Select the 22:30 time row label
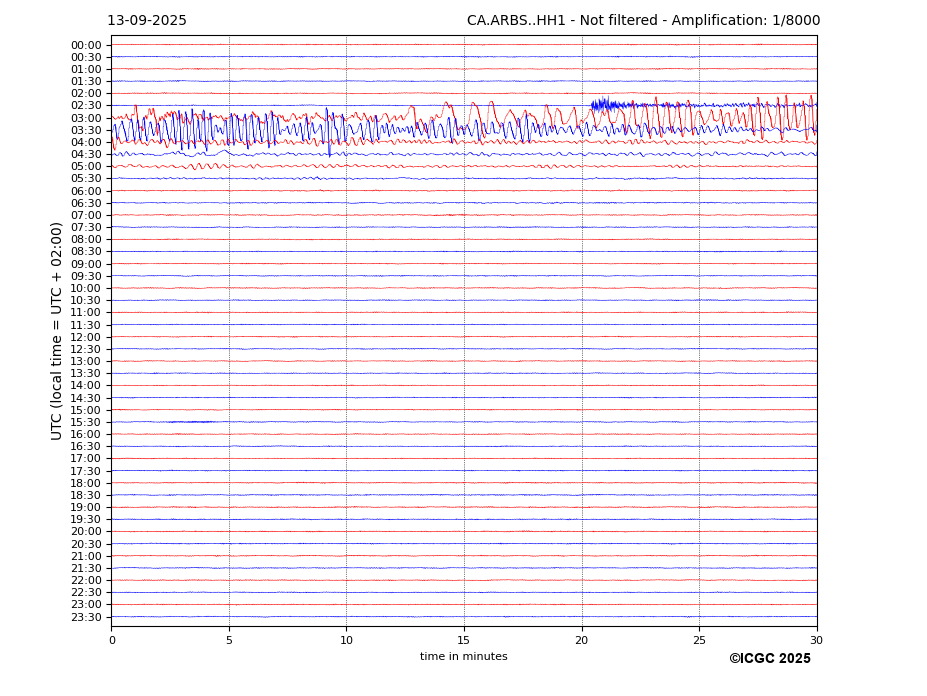927x696 pixels. click(x=86, y=593)
